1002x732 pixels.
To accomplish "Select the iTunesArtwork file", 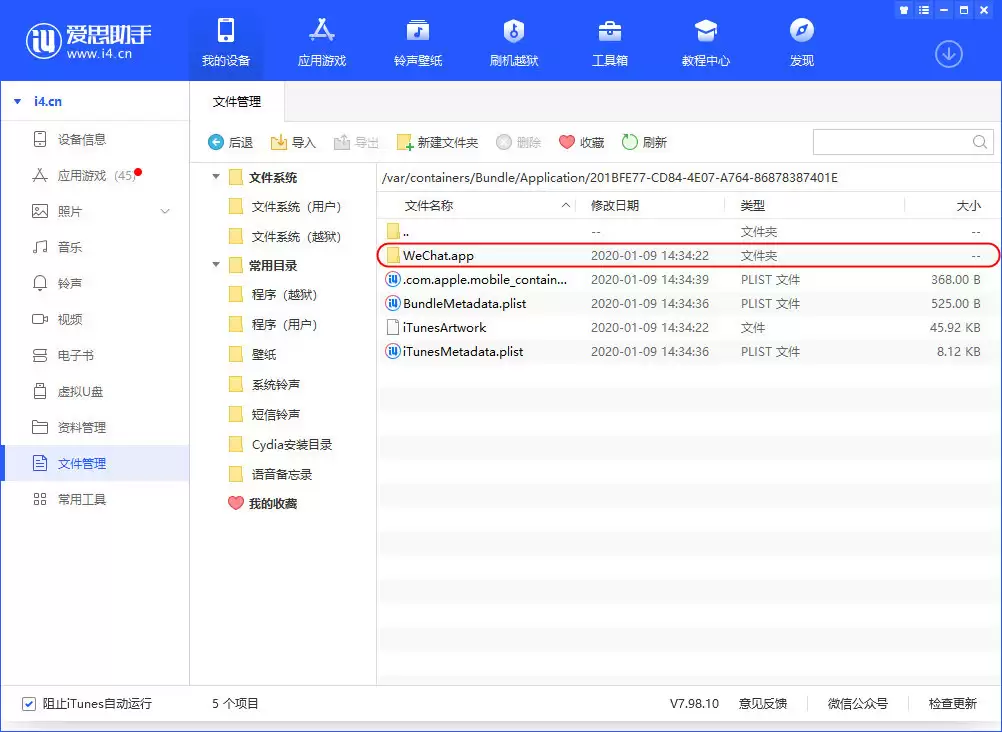I will pos(688,327).
